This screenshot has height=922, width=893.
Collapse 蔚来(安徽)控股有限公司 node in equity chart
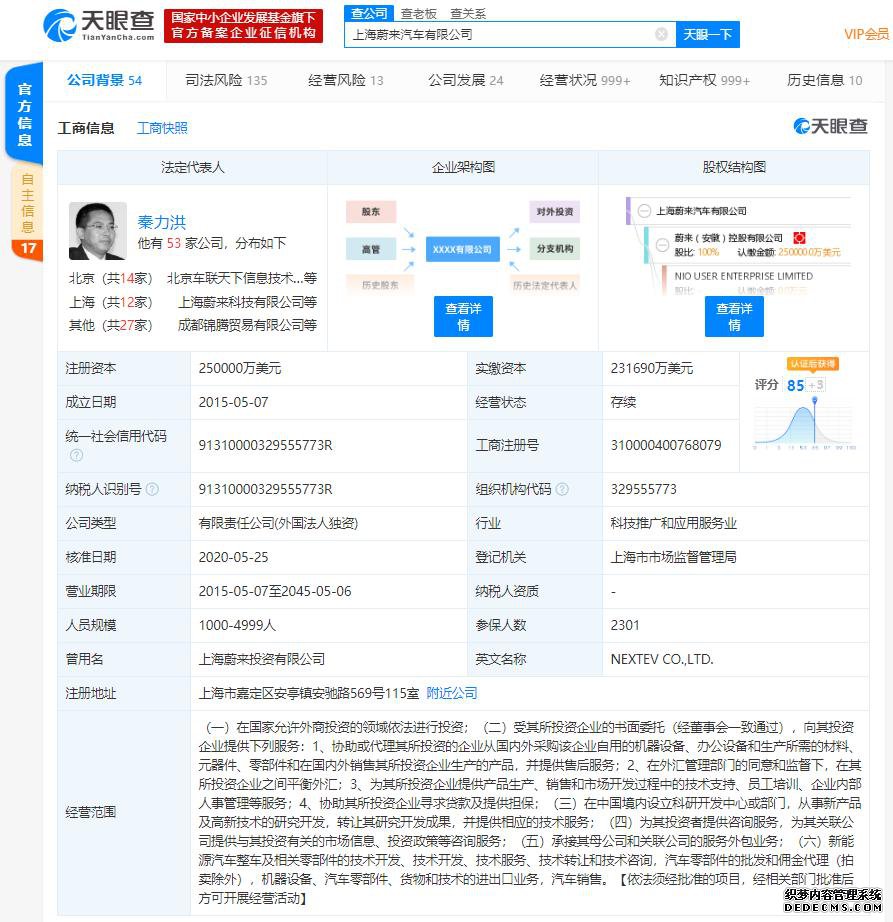coord(663,244)
